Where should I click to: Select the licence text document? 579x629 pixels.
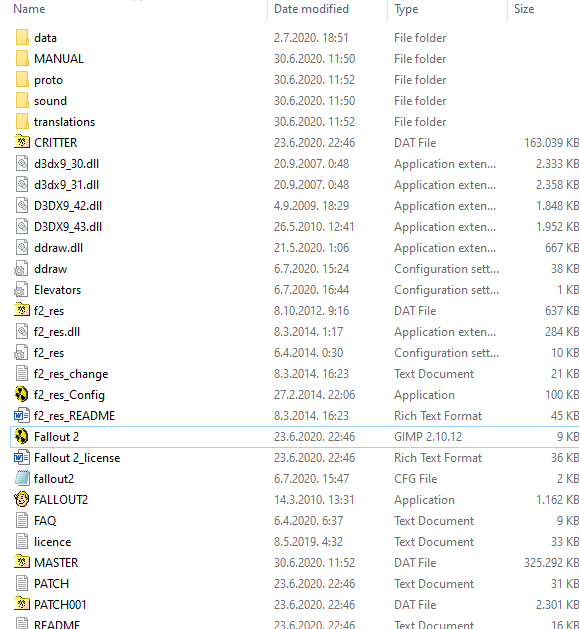(53, 542)
